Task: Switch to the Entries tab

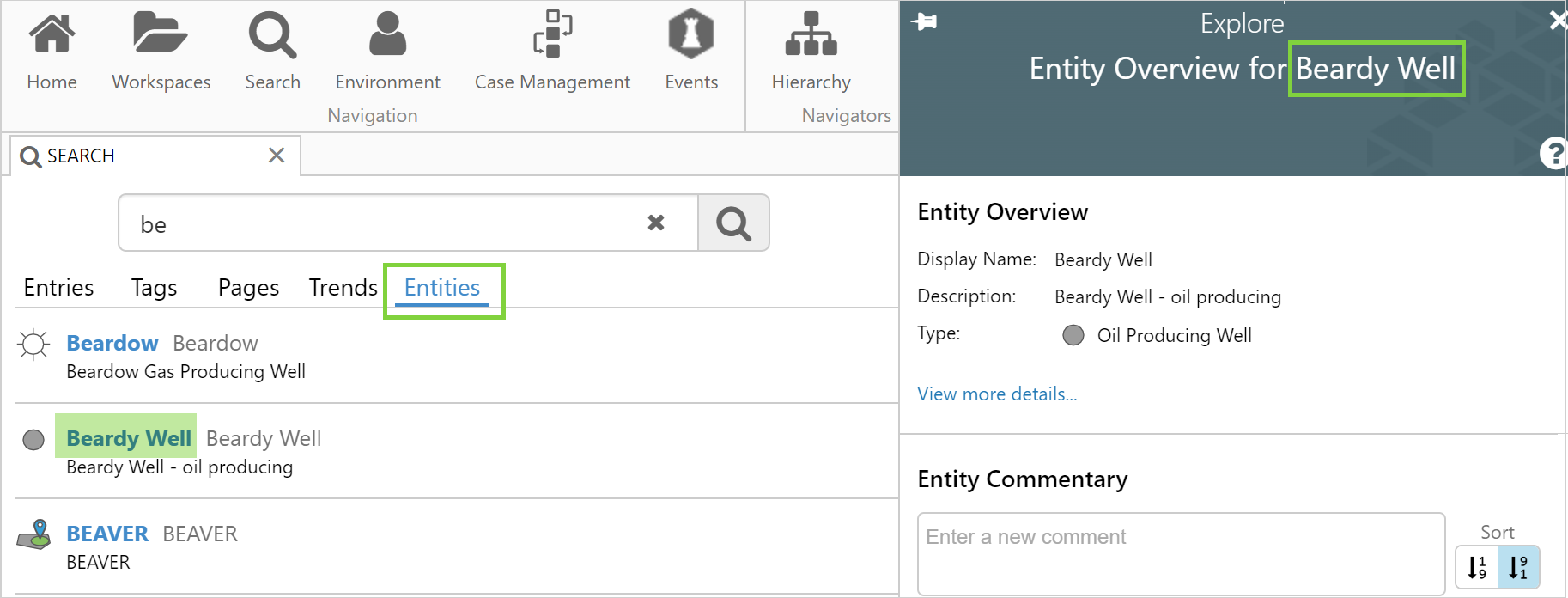Action: 58,288
